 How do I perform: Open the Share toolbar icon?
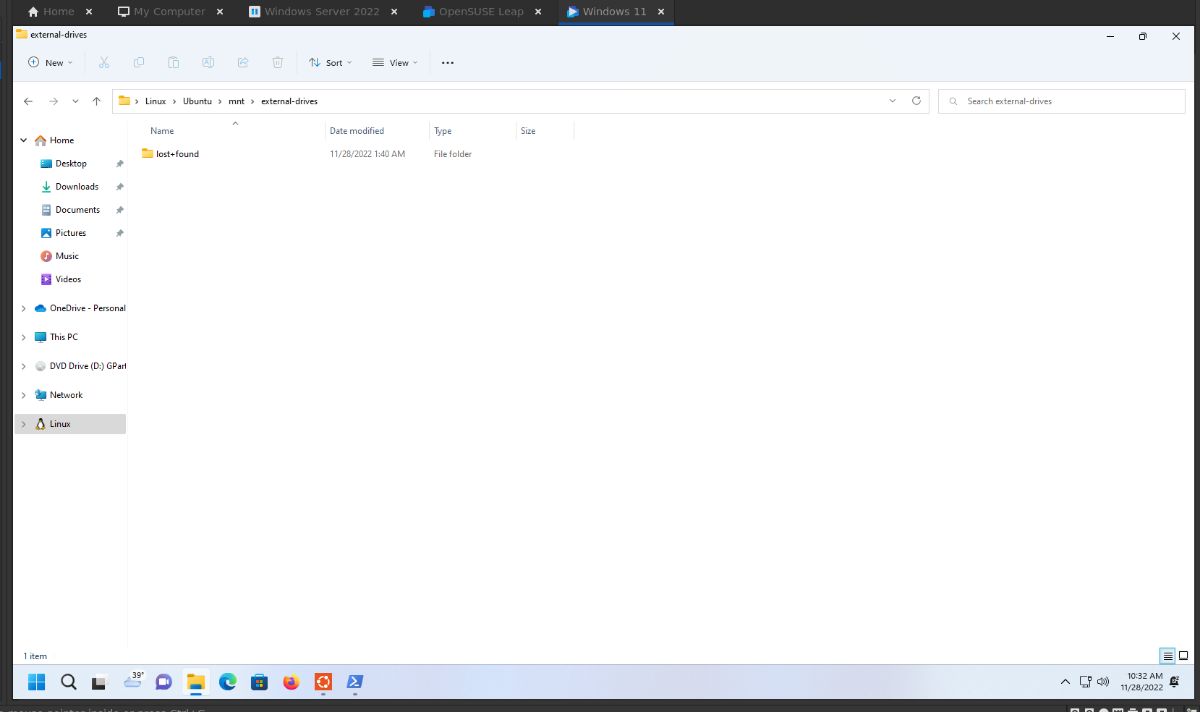(242, 62)
